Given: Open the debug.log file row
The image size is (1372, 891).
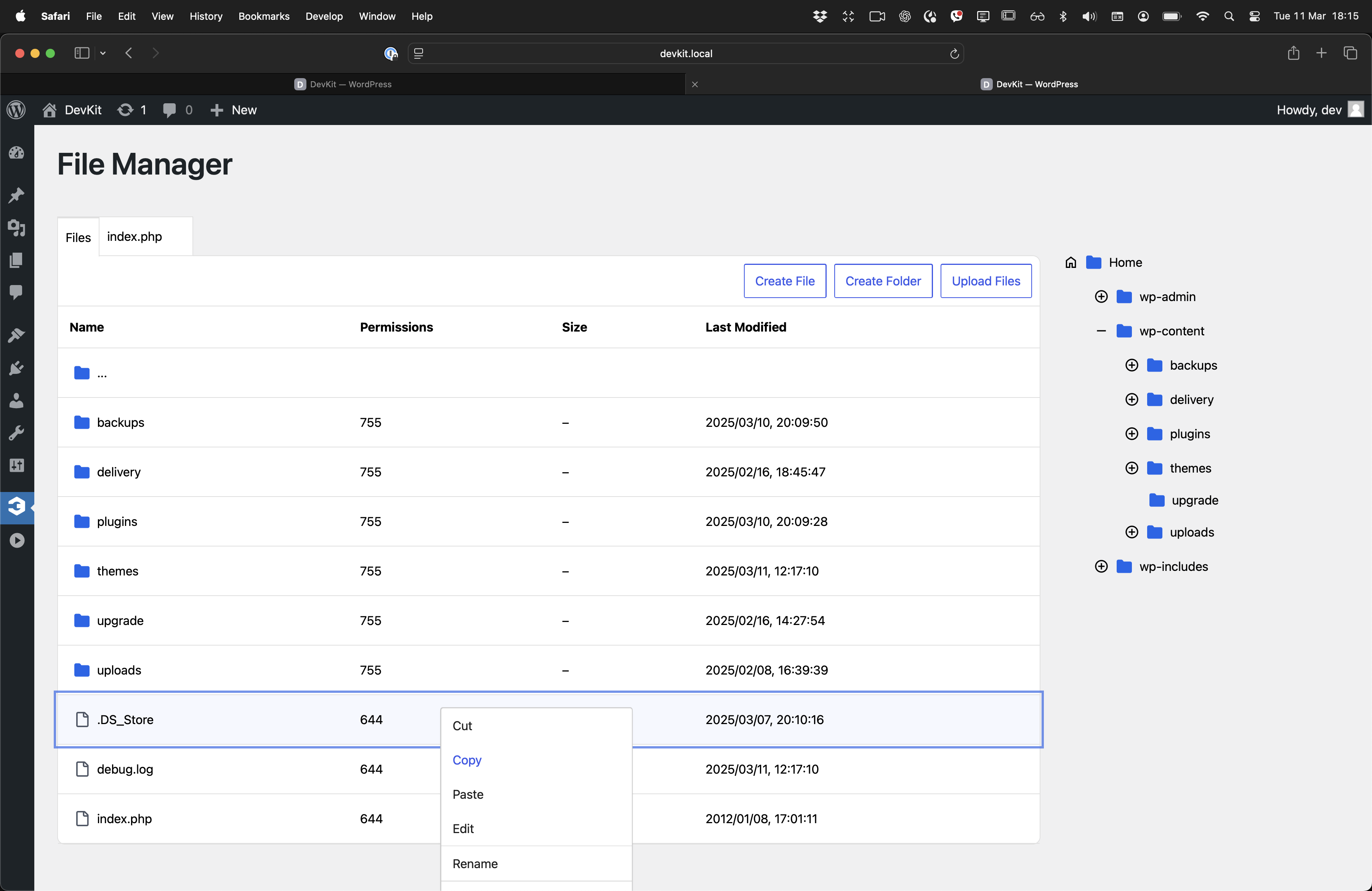Looking at the screenshot, I should [125, 769].
